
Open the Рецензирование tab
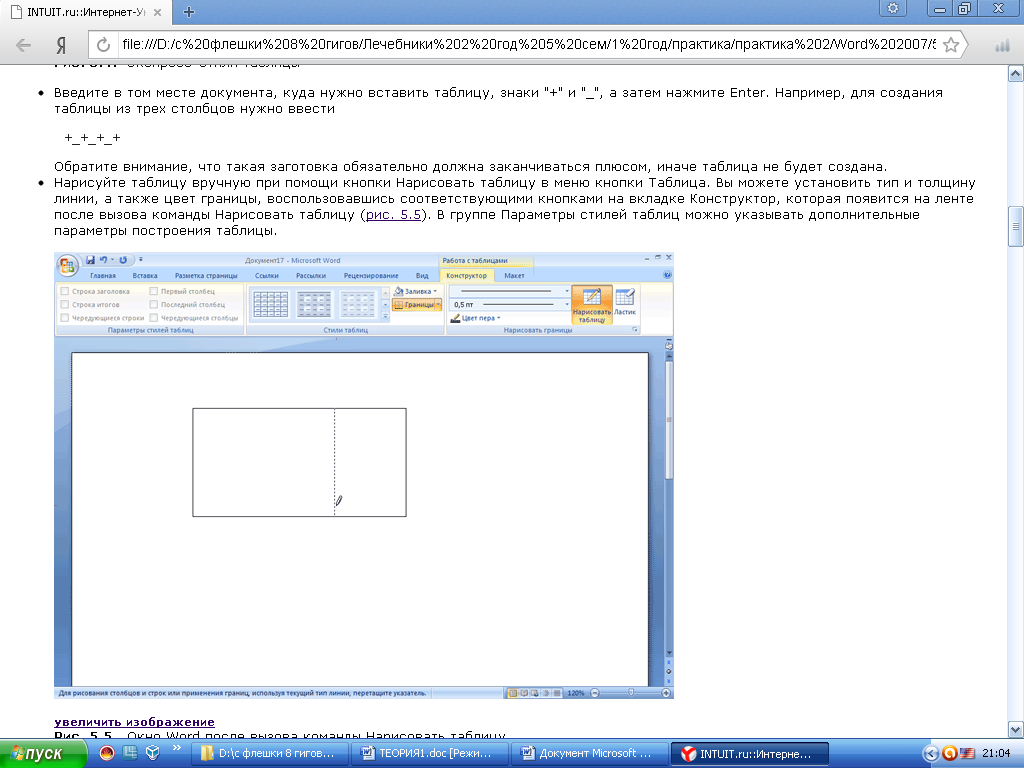[371, 276]
